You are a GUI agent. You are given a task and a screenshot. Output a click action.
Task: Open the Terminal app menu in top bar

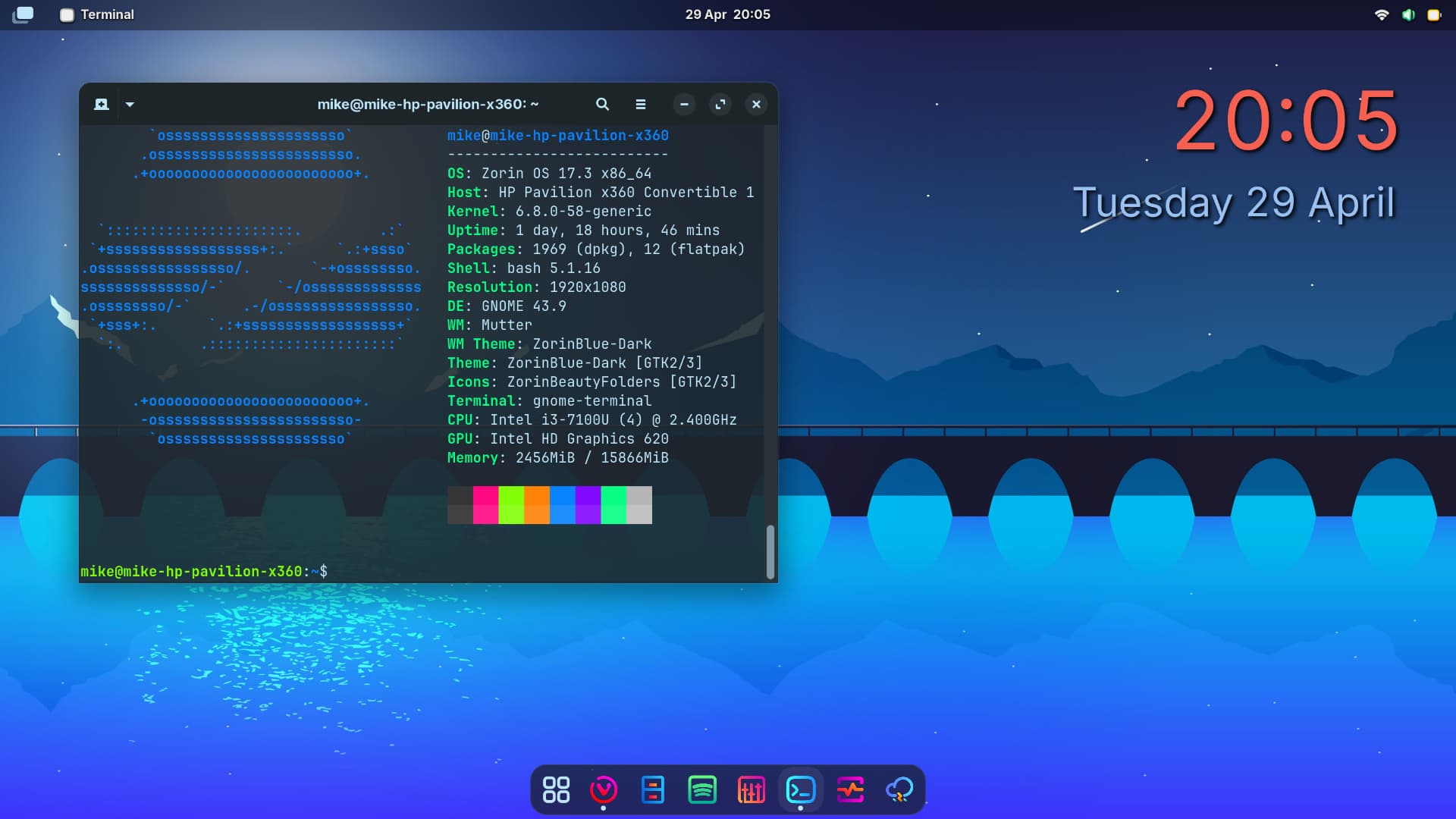97,14
